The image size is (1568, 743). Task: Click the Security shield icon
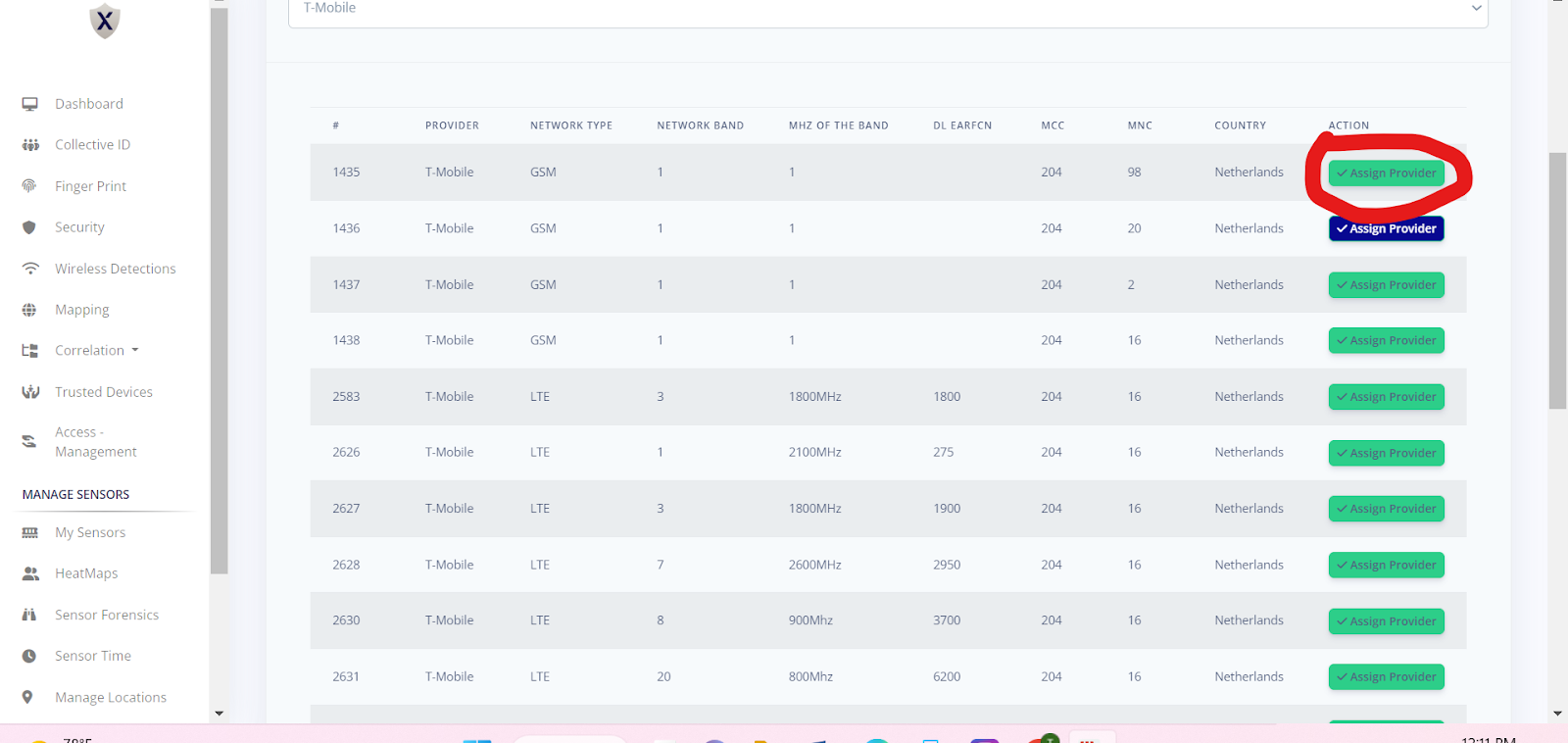pos(29,227)
